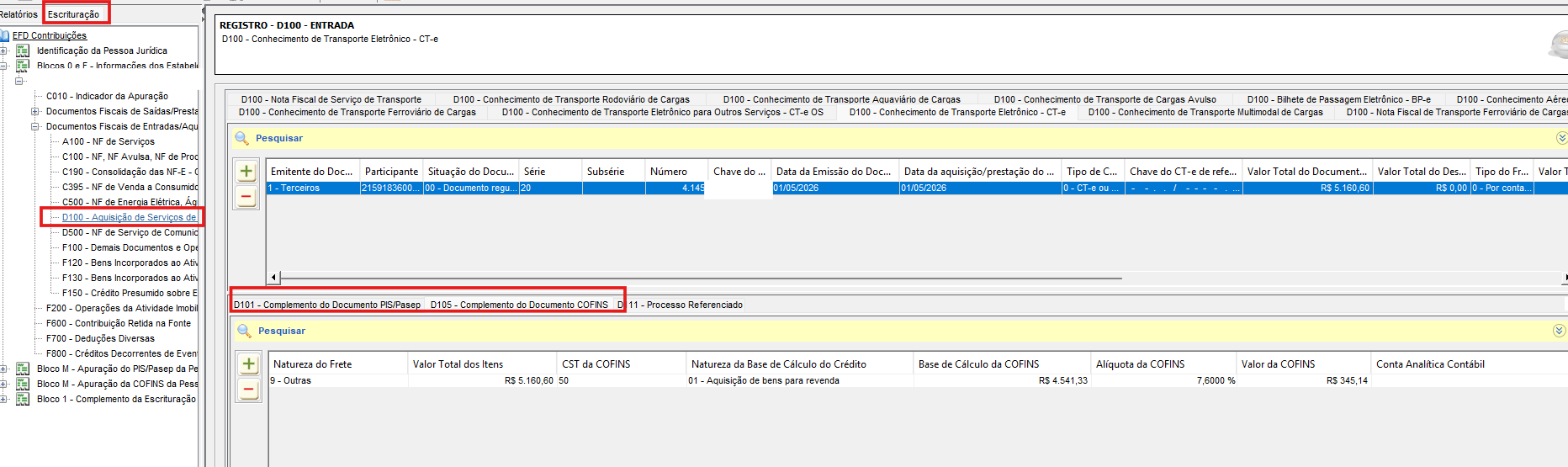Open Identificação da Pessoa Jurídica node
Image resolution: width=1568 pixels, height=467 pixels.
click(102, 50)
